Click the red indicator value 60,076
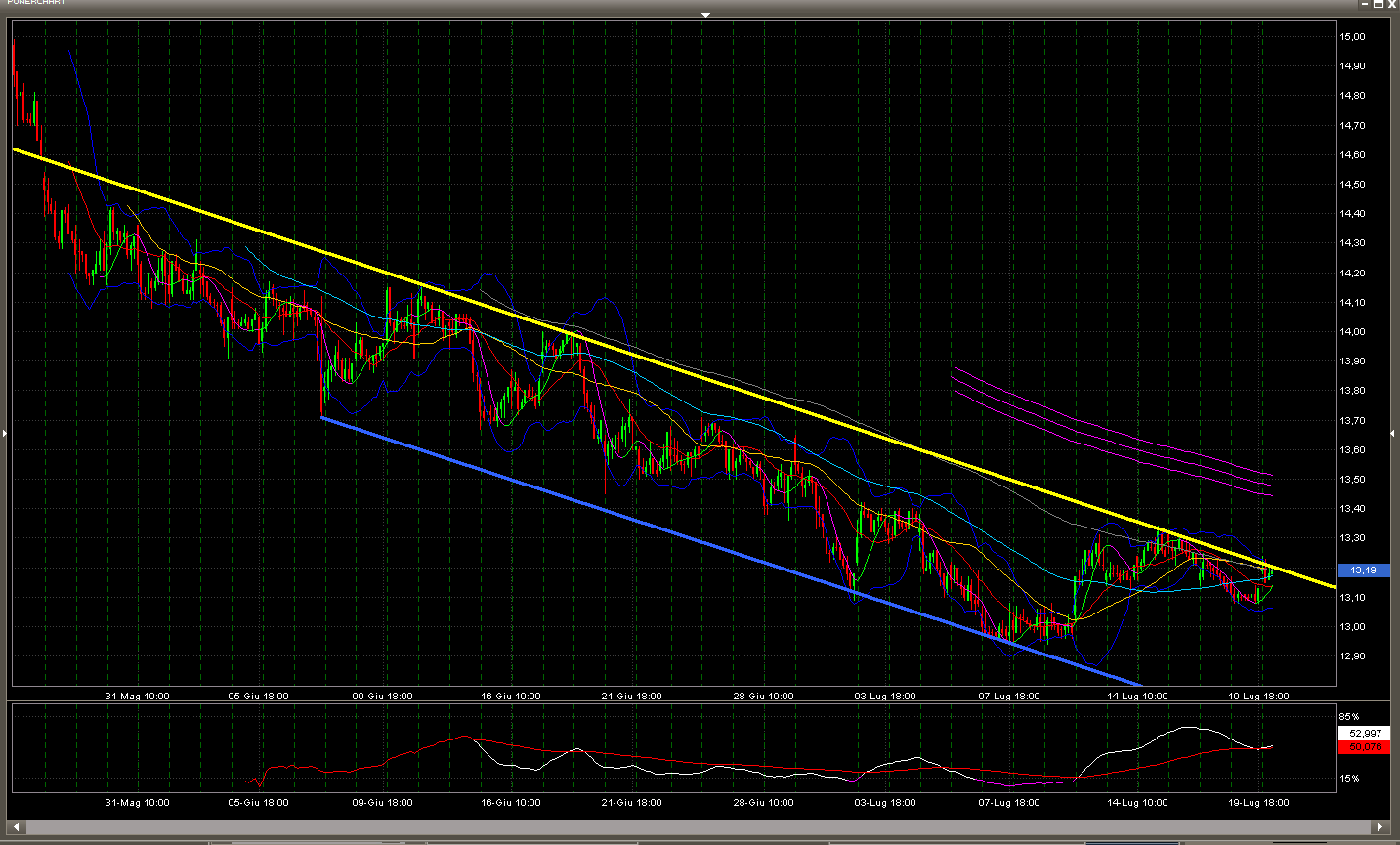 [1364, 747]
